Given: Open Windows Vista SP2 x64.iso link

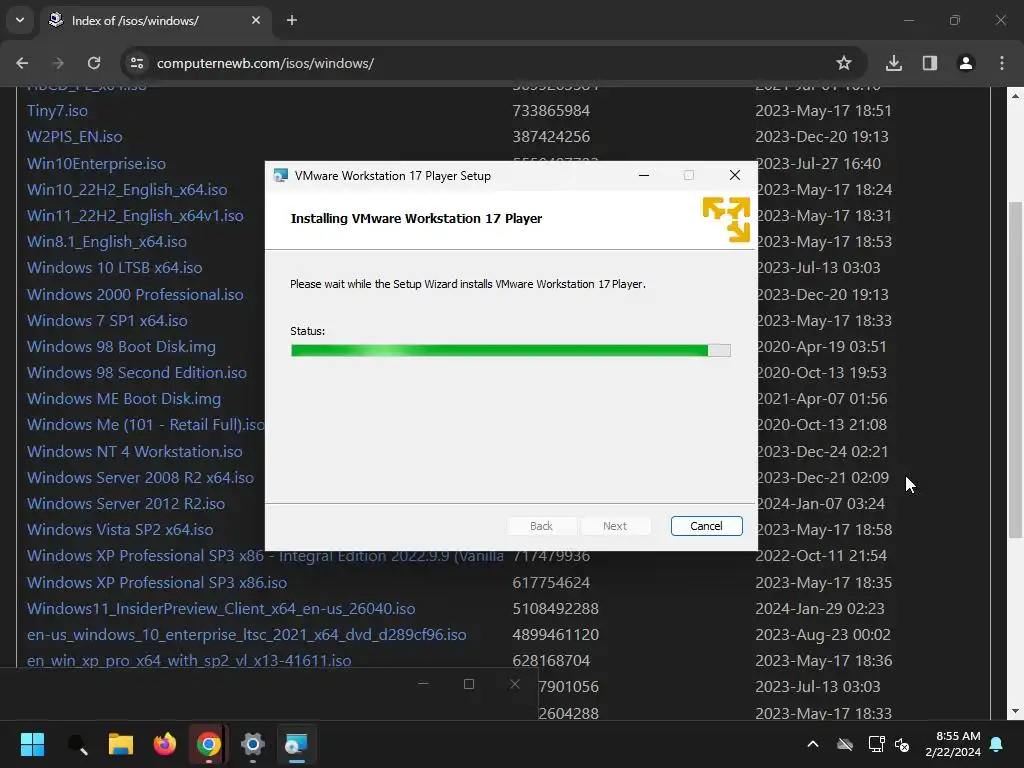Looking at the screenshot, I should coord(120,530).
